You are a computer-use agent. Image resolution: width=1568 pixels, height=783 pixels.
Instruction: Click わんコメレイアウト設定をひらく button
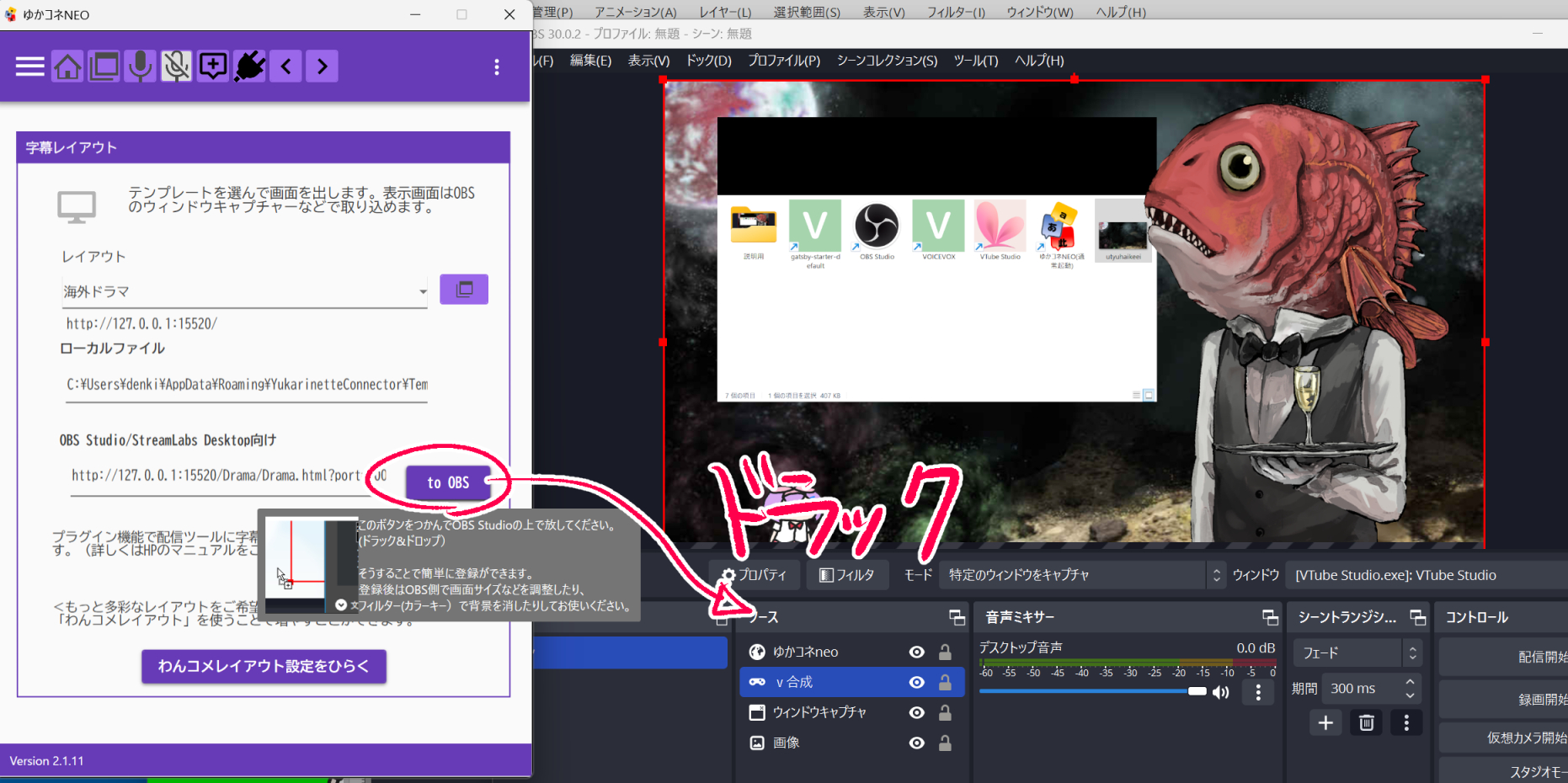(264, 666)
